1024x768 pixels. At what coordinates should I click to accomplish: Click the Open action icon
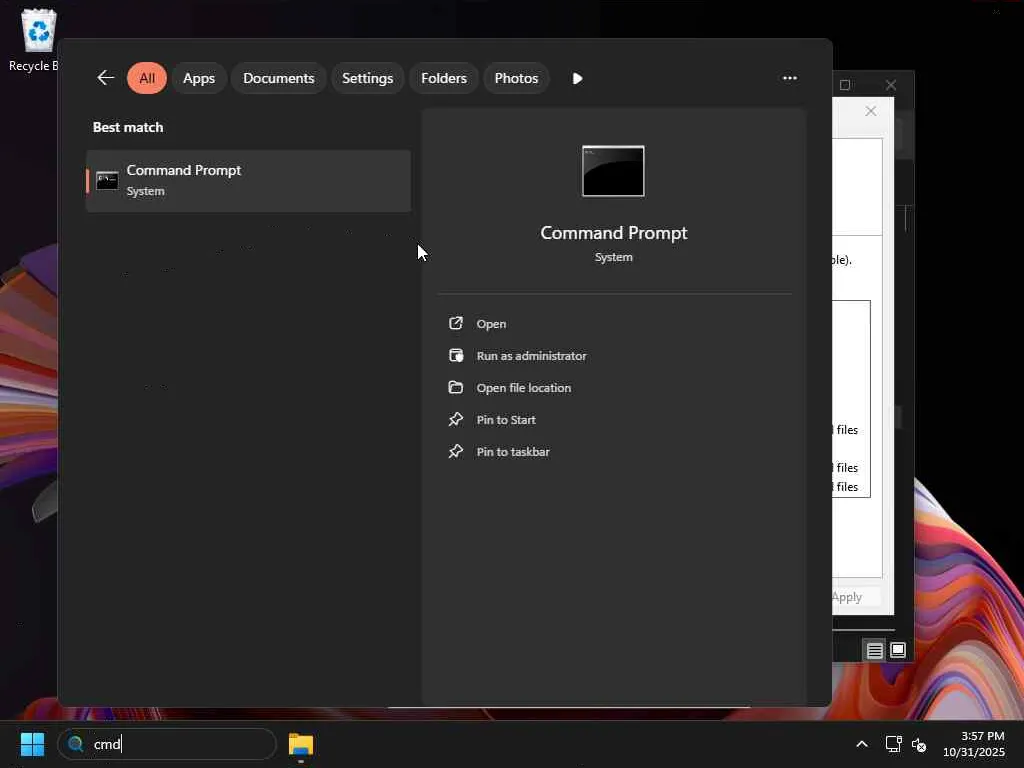point(456,323)
